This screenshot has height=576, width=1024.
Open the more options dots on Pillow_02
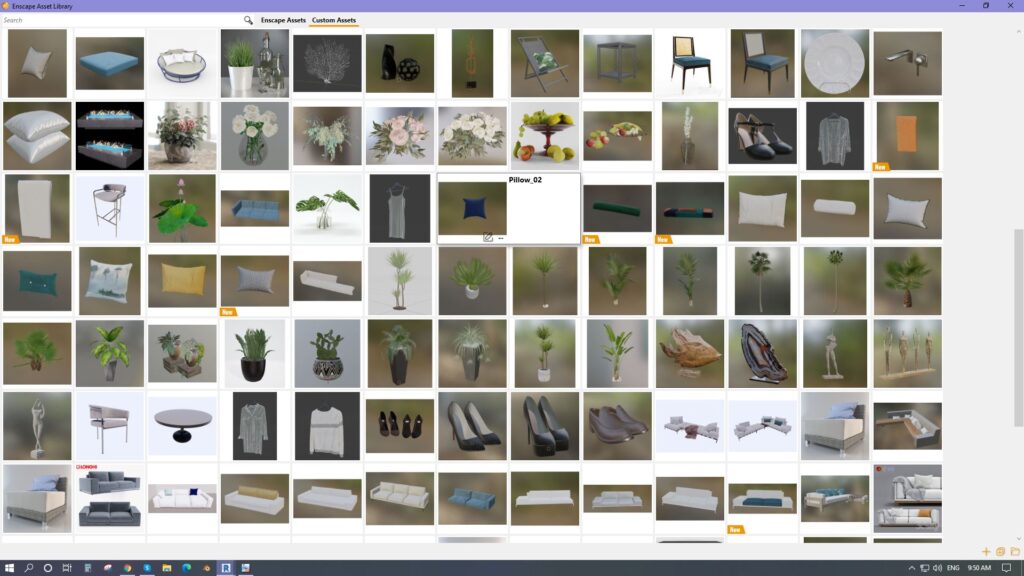coord(500,238)
